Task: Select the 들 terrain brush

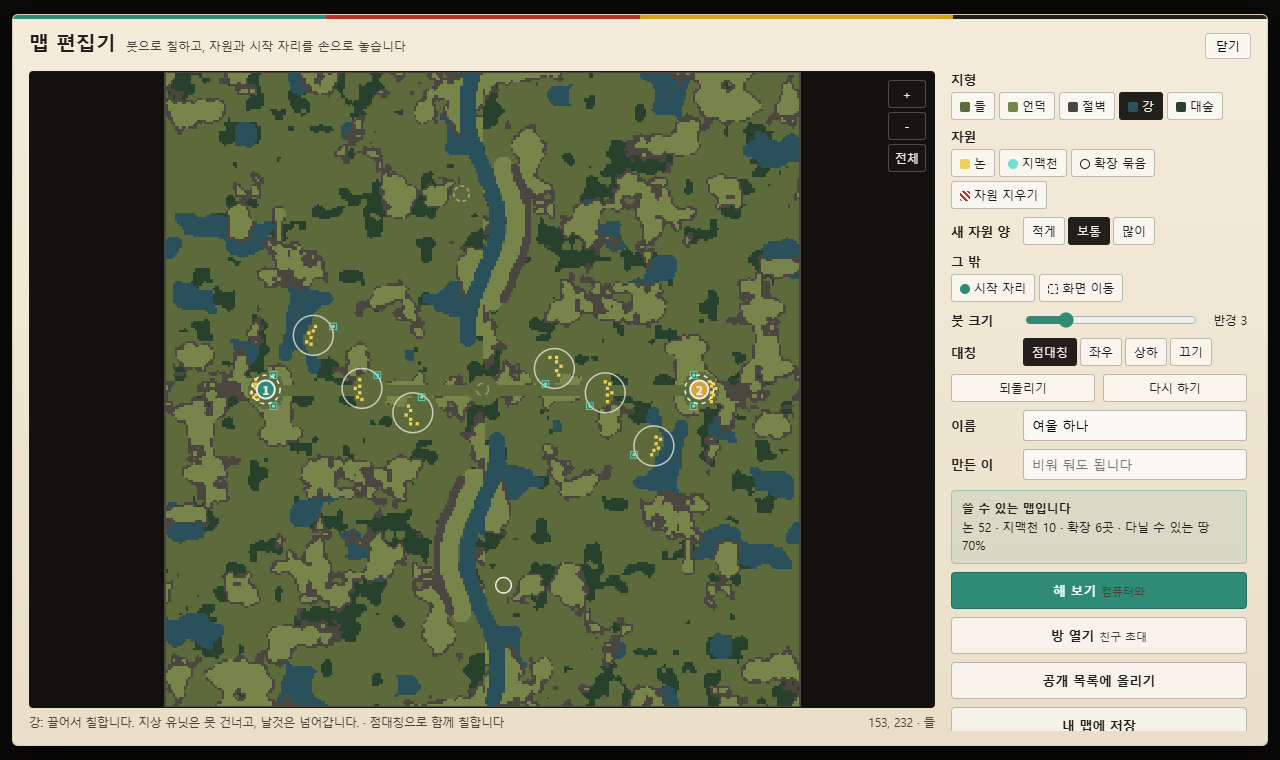Action: pos(972,106)
